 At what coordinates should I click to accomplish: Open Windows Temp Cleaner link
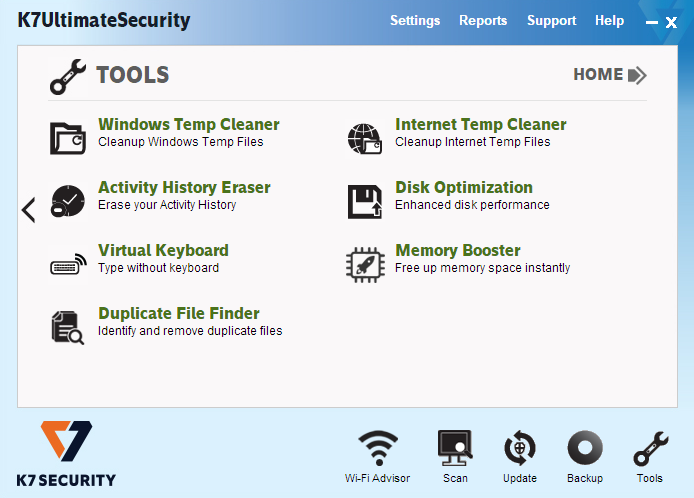click(189, 124)
